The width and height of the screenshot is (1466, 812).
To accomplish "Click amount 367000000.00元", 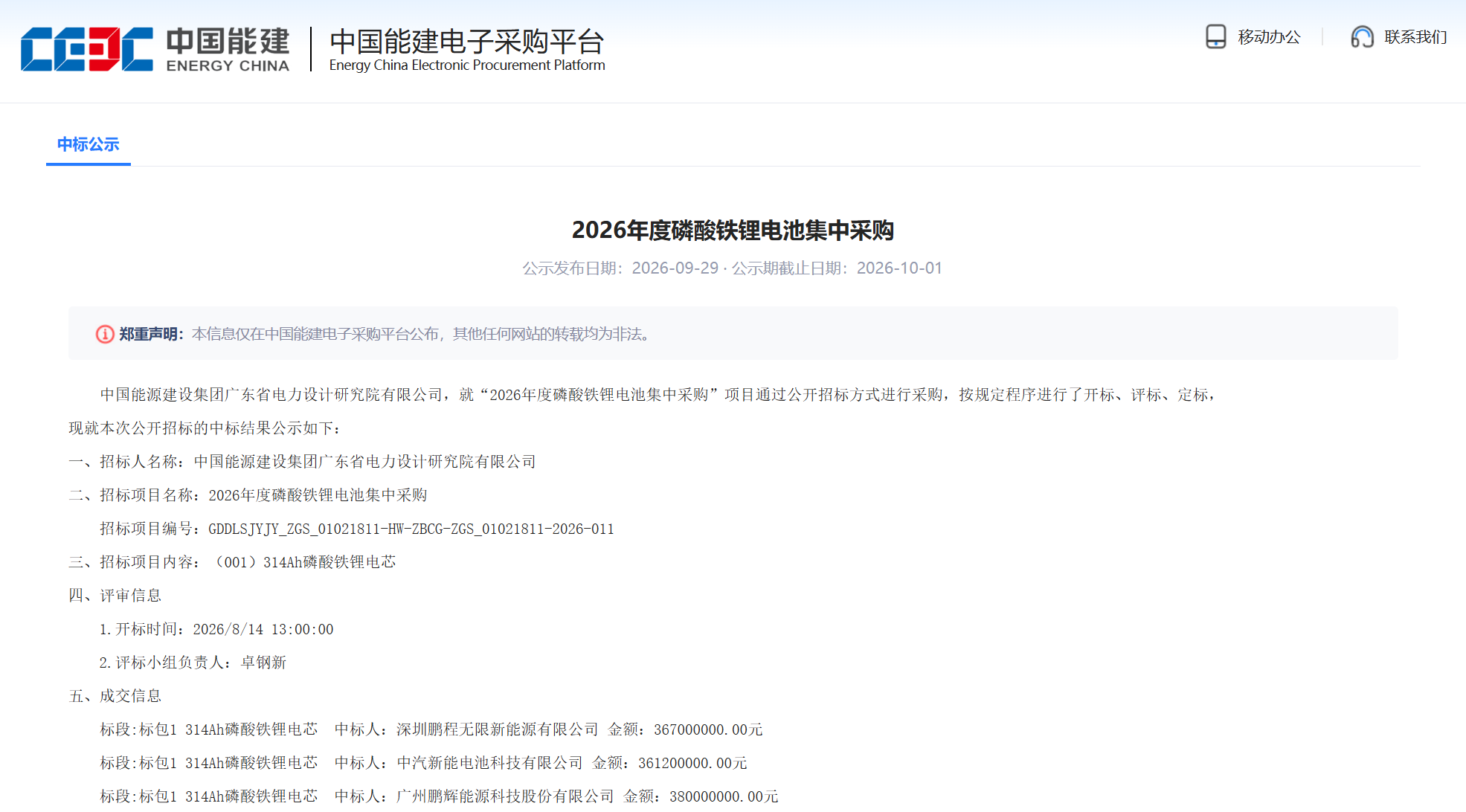I will (x=708, y=729).
